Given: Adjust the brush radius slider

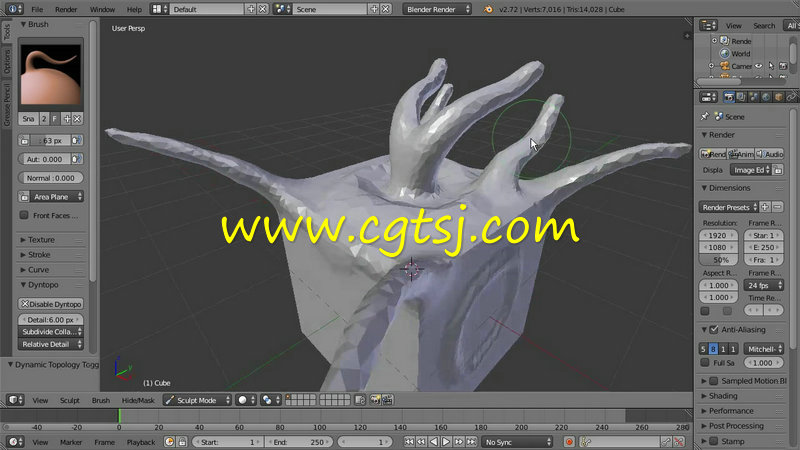Looking at the screenshot, I should (x=50, y=140).
